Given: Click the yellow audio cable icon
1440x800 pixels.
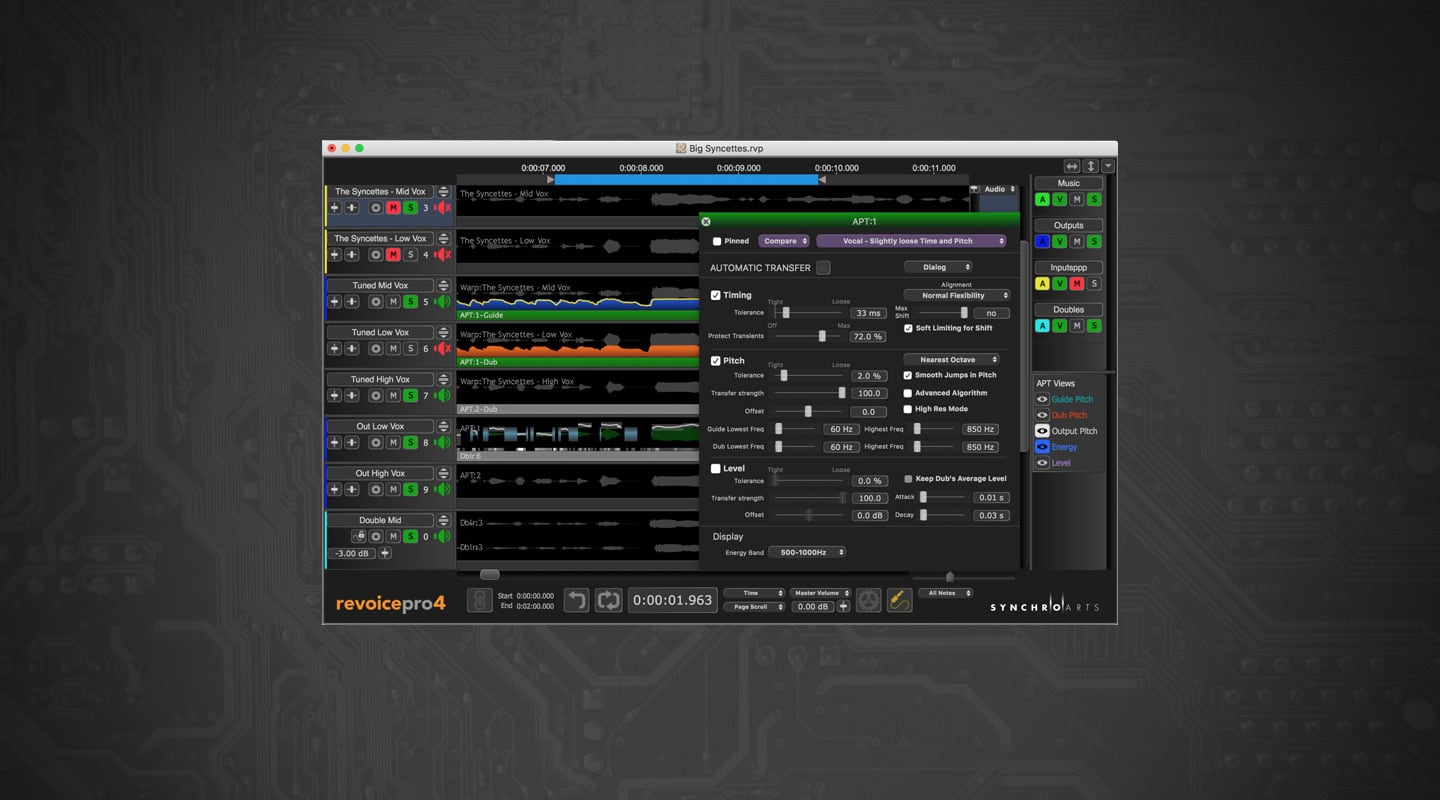Looking at the screenshot, I should (899, 600).
